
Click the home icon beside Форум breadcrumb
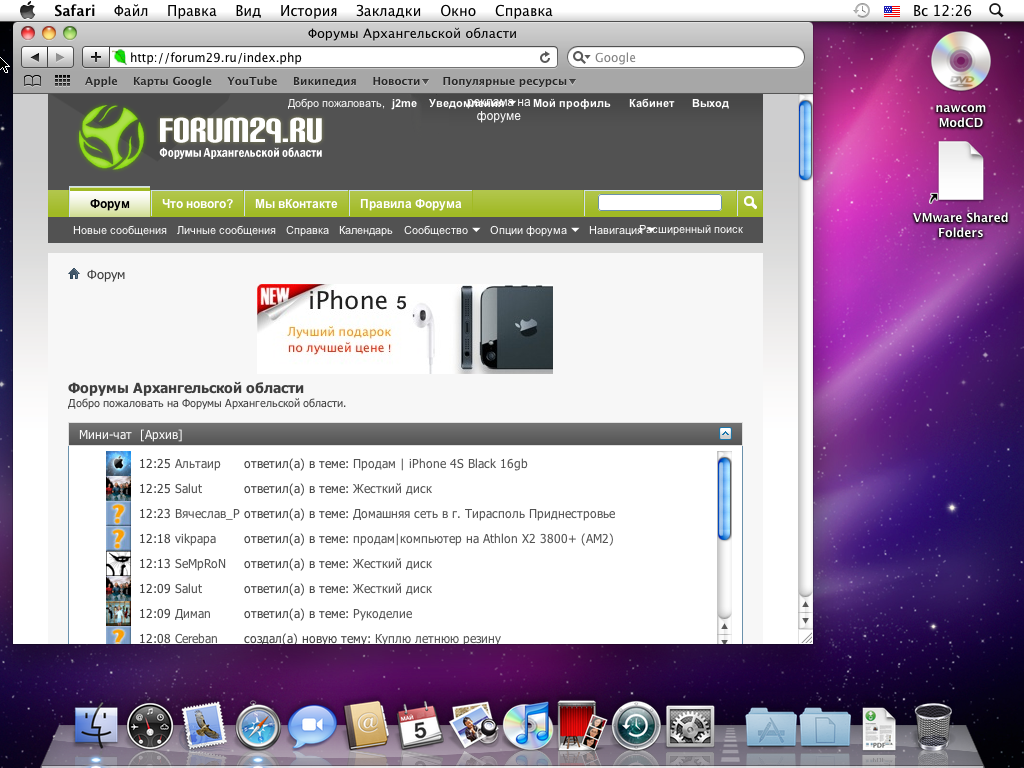tap(74, 274)
